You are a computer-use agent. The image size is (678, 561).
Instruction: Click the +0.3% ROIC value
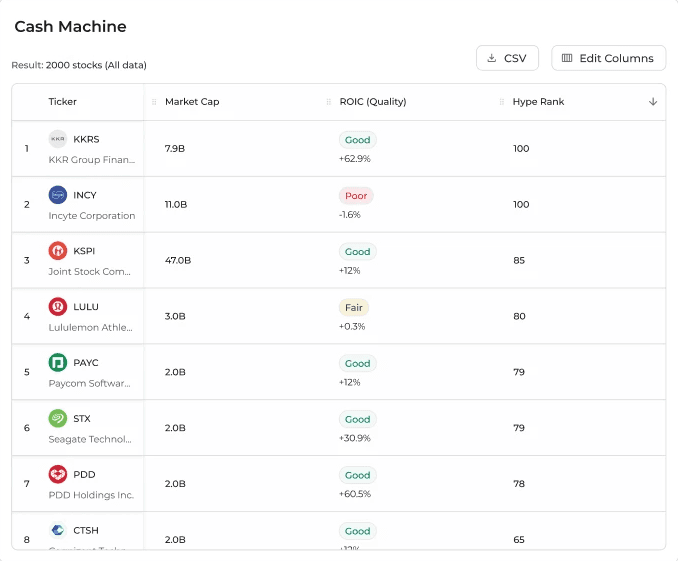(x=352, y=326)
